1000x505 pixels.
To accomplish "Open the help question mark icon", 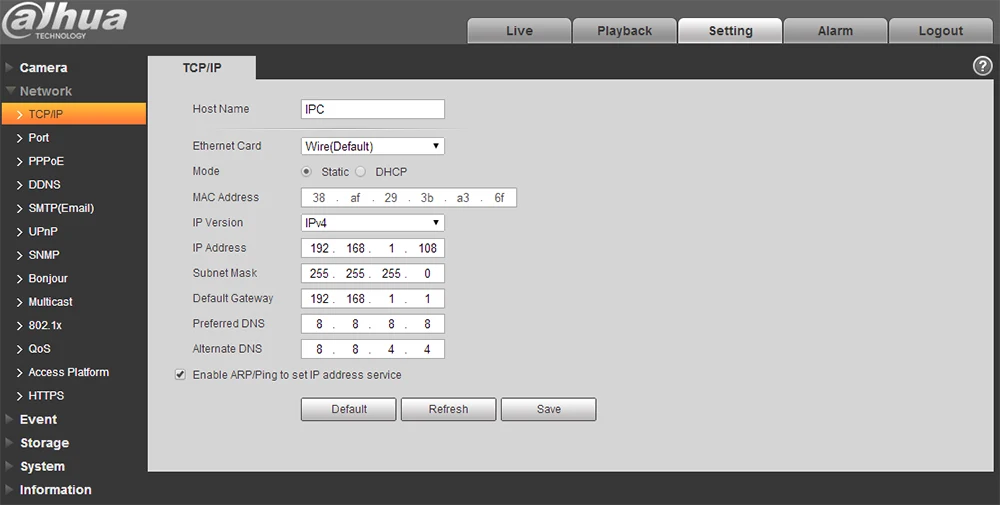I will pyautogui.click(x=982, y=66).
